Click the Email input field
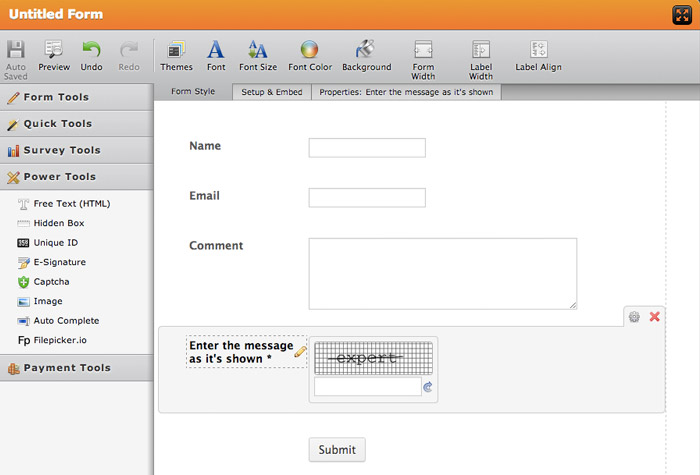700x475 pixels. click(367, 197)
